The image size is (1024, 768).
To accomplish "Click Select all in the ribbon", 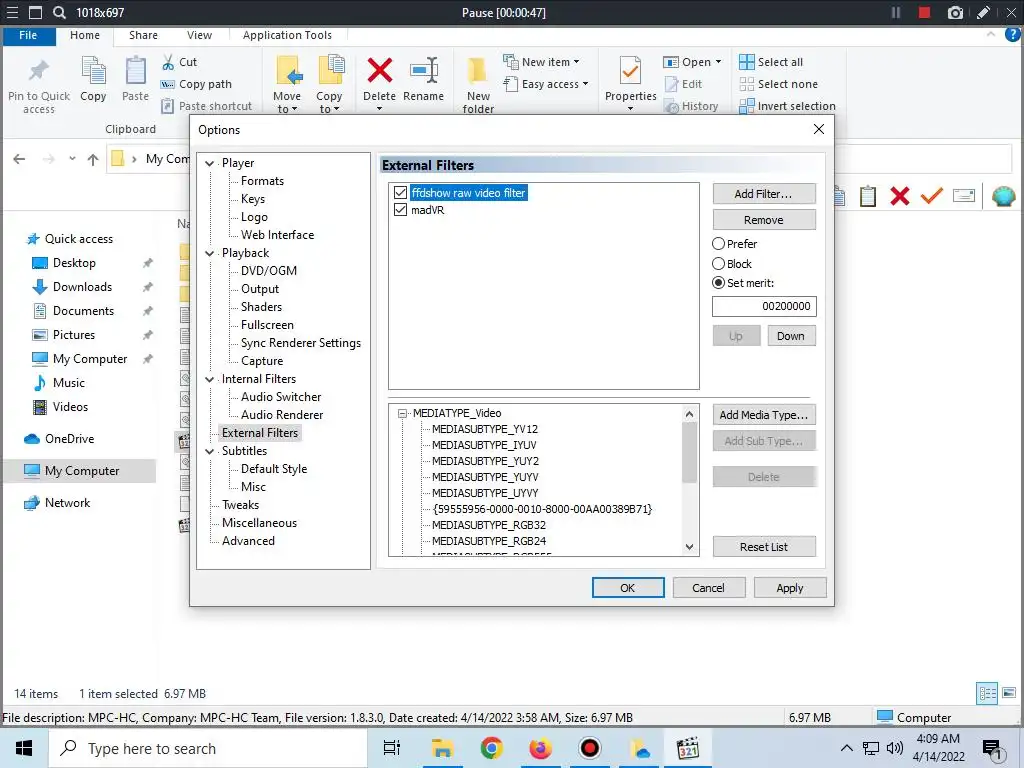I will (771, 62).
